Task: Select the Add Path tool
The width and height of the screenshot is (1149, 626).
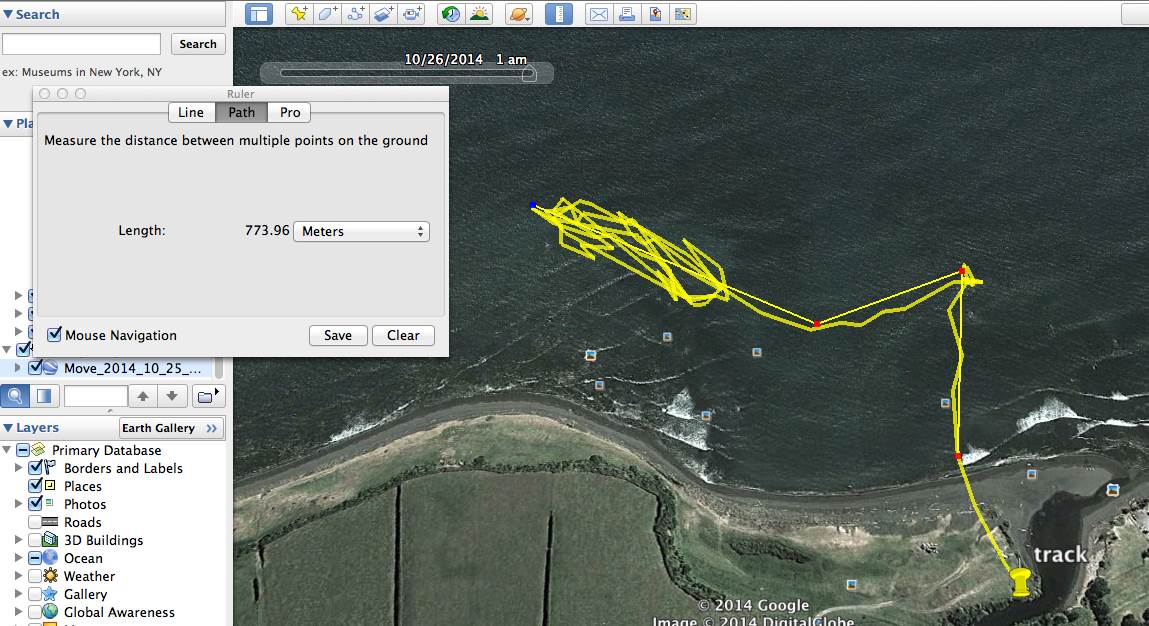Action: coord(356,14)
